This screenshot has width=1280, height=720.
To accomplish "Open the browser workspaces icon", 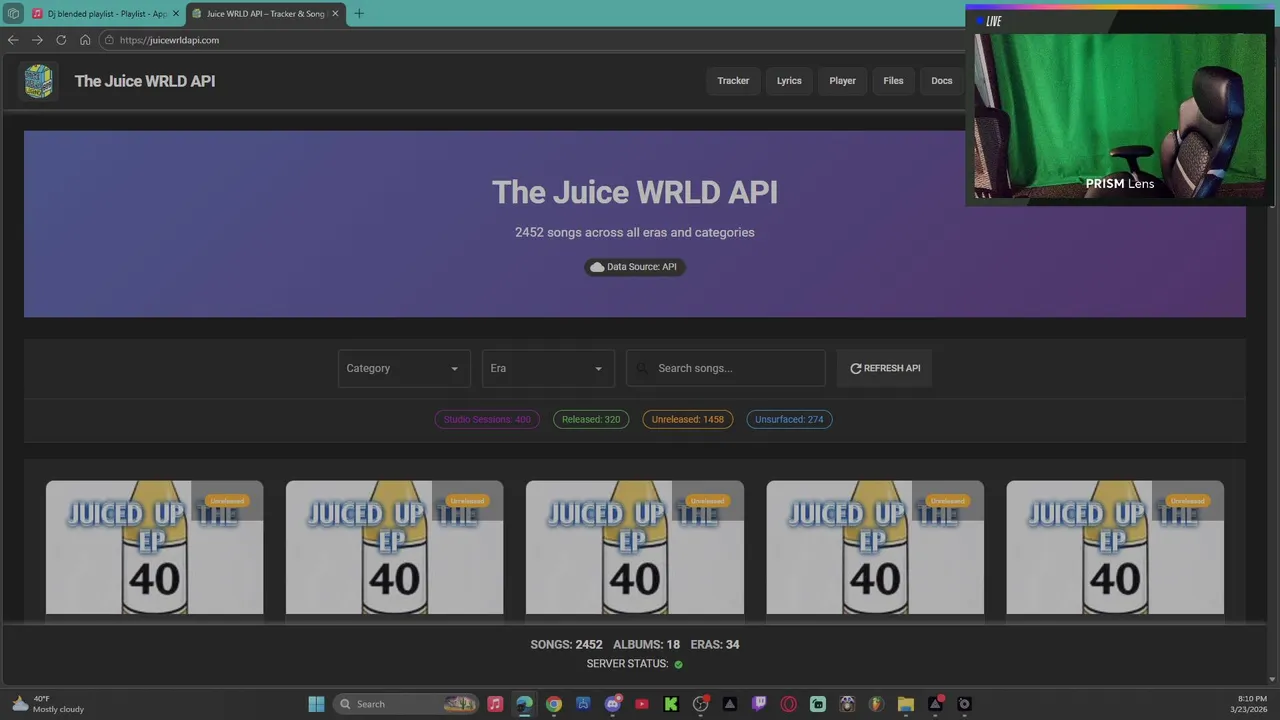I will tap(12, 13).
